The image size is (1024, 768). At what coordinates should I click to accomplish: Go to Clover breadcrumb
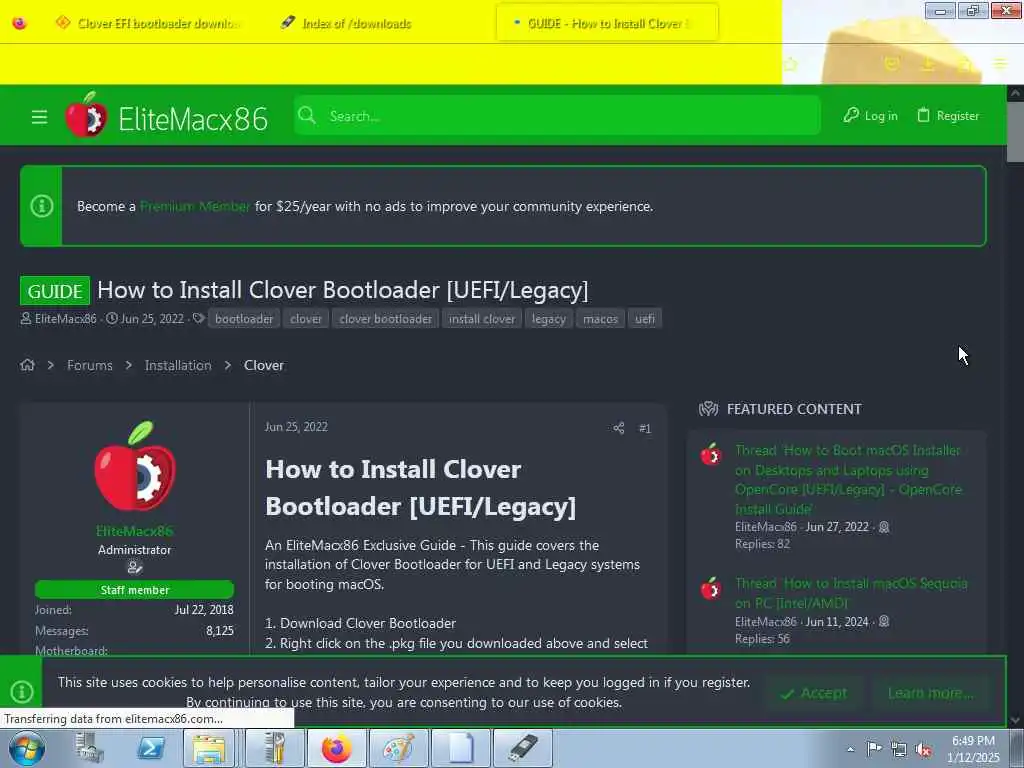[x=264, y=365]
